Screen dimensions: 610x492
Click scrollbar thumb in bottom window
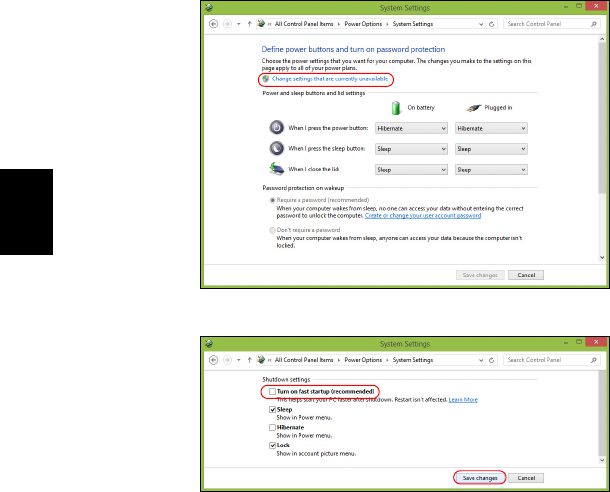click(x=602, y=413)
